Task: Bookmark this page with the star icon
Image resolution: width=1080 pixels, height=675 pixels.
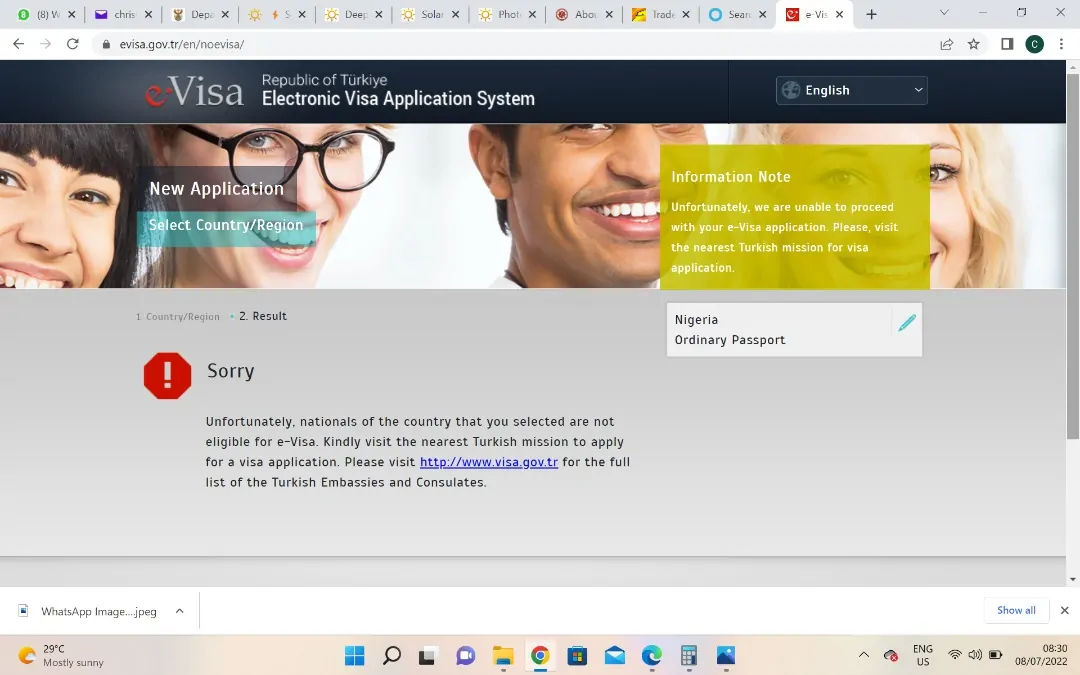Action: click(973, 44)
